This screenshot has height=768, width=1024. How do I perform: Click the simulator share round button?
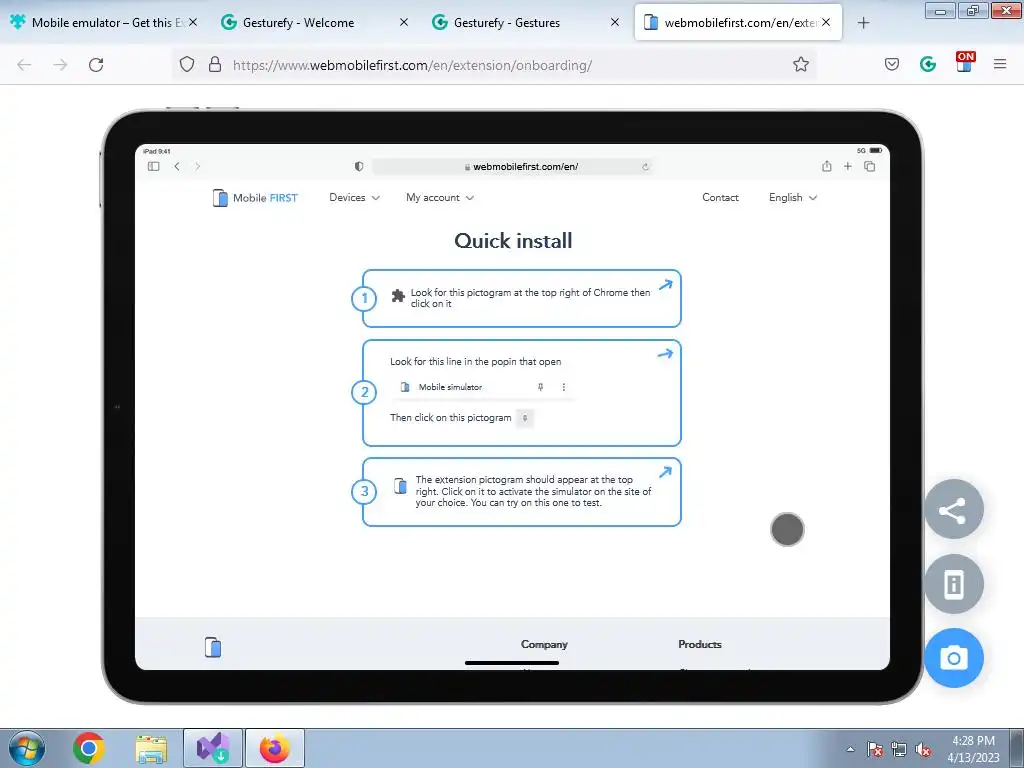click(x=953, y=509)
